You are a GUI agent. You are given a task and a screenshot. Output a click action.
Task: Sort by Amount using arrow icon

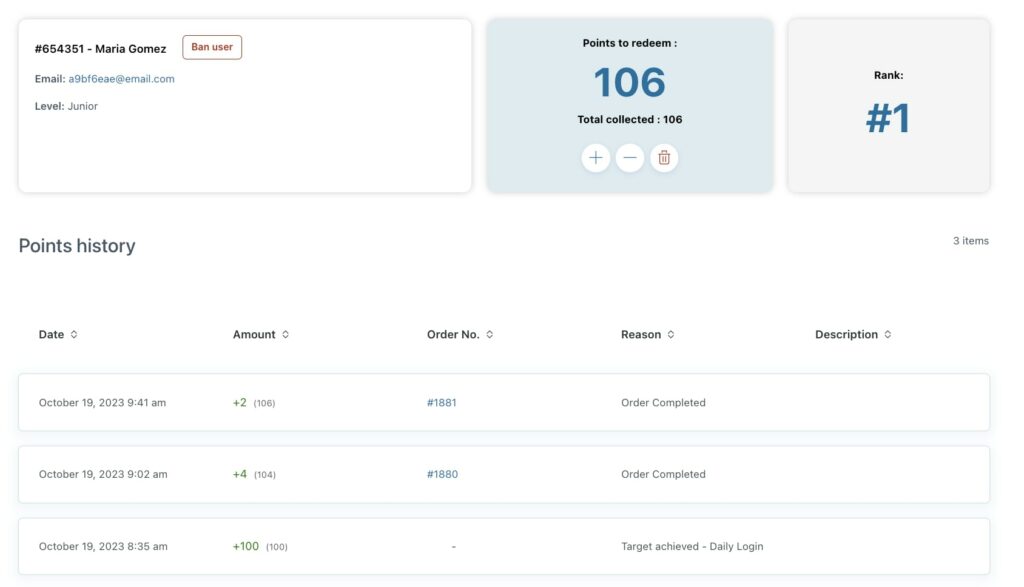(x=285, y=334)
